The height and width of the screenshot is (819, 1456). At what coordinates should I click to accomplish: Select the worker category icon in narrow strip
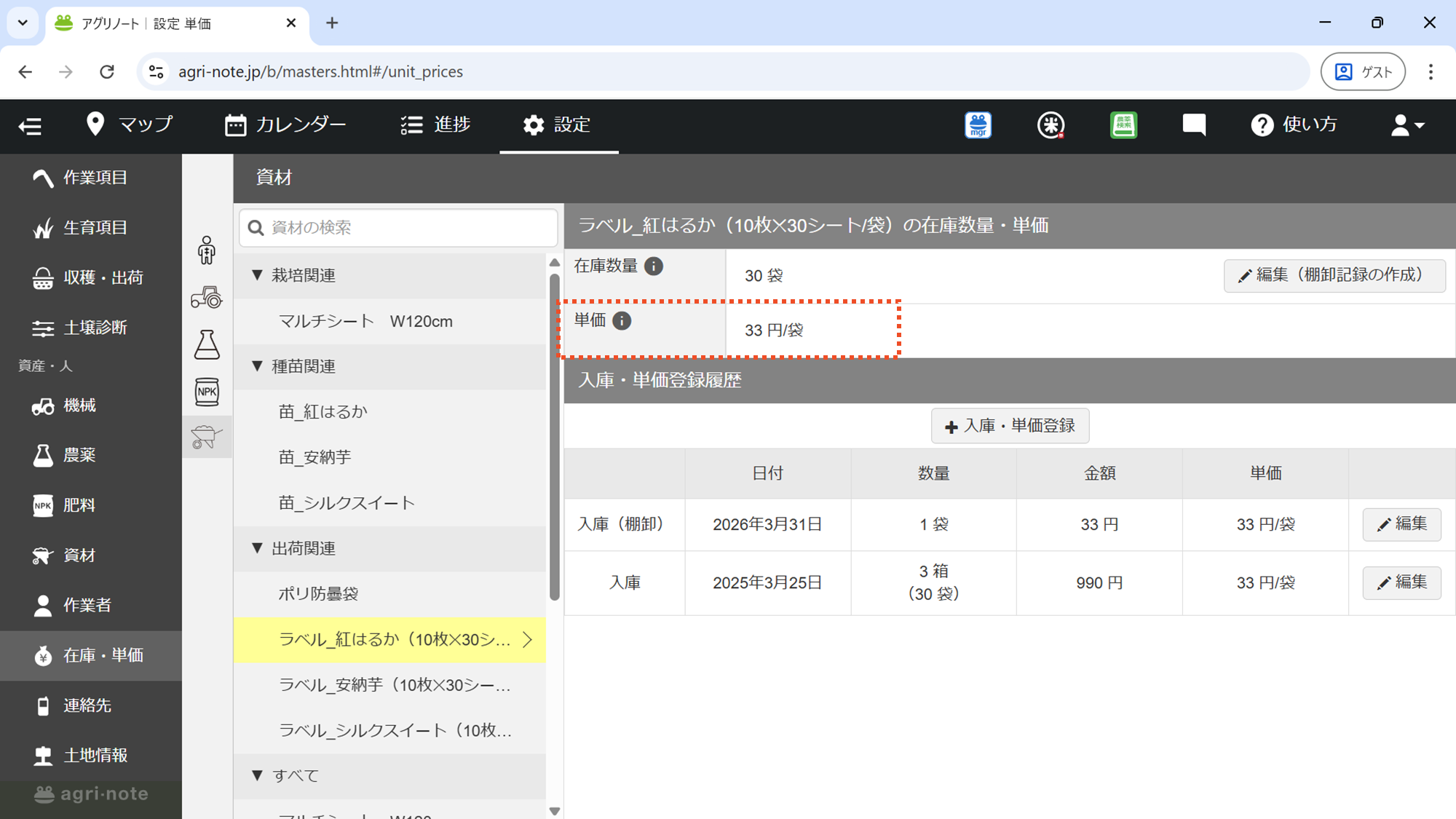(207, 250)
